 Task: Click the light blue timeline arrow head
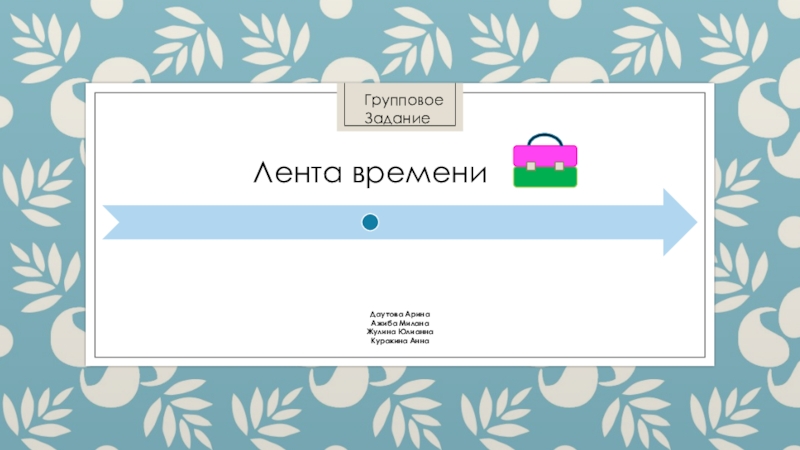tap(680, 222)
